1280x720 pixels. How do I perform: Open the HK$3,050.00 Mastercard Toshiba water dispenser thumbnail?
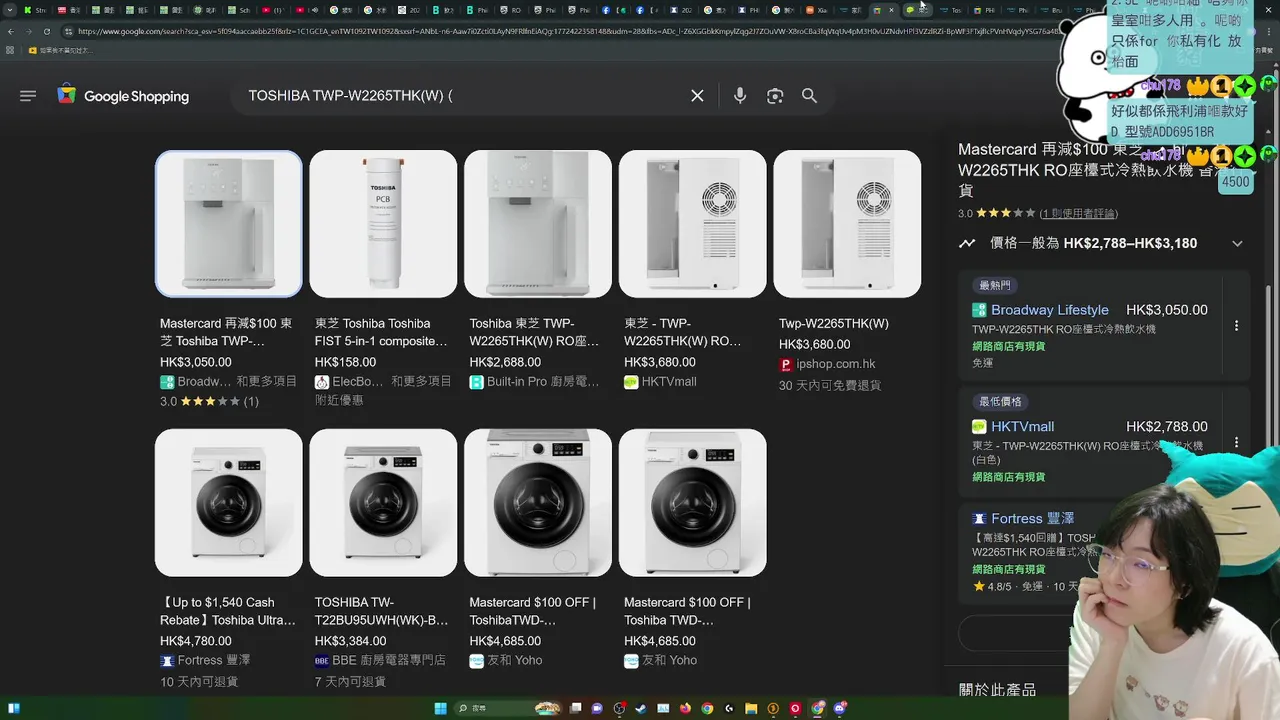click(x=229, y=224)
